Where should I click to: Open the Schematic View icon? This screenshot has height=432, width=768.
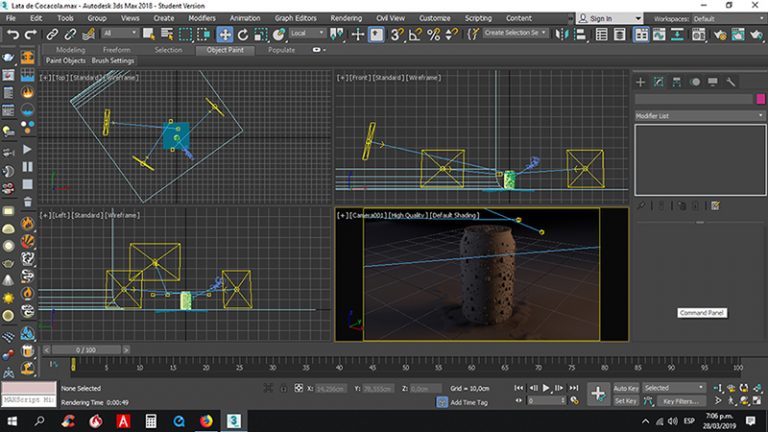pos(677,34)
